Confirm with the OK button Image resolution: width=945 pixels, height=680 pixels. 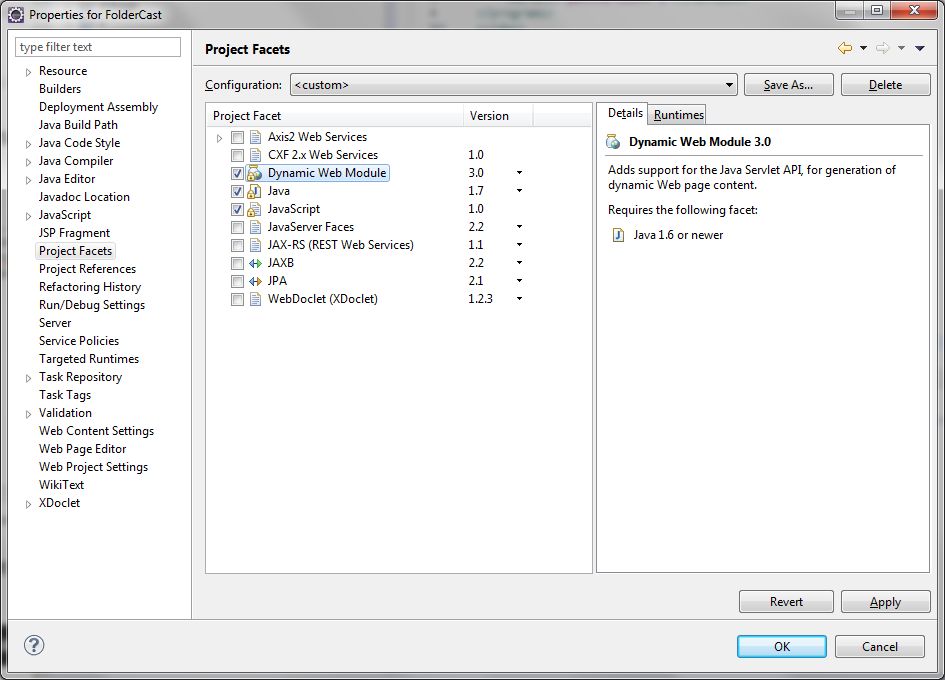pos(782,646)
